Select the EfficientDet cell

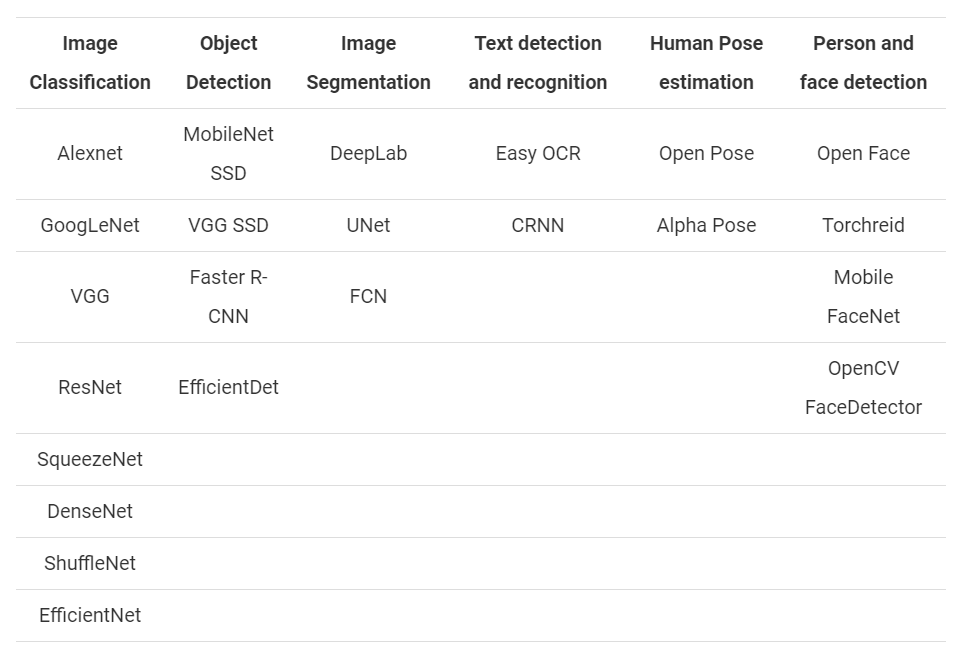click(x=228, y=387)
